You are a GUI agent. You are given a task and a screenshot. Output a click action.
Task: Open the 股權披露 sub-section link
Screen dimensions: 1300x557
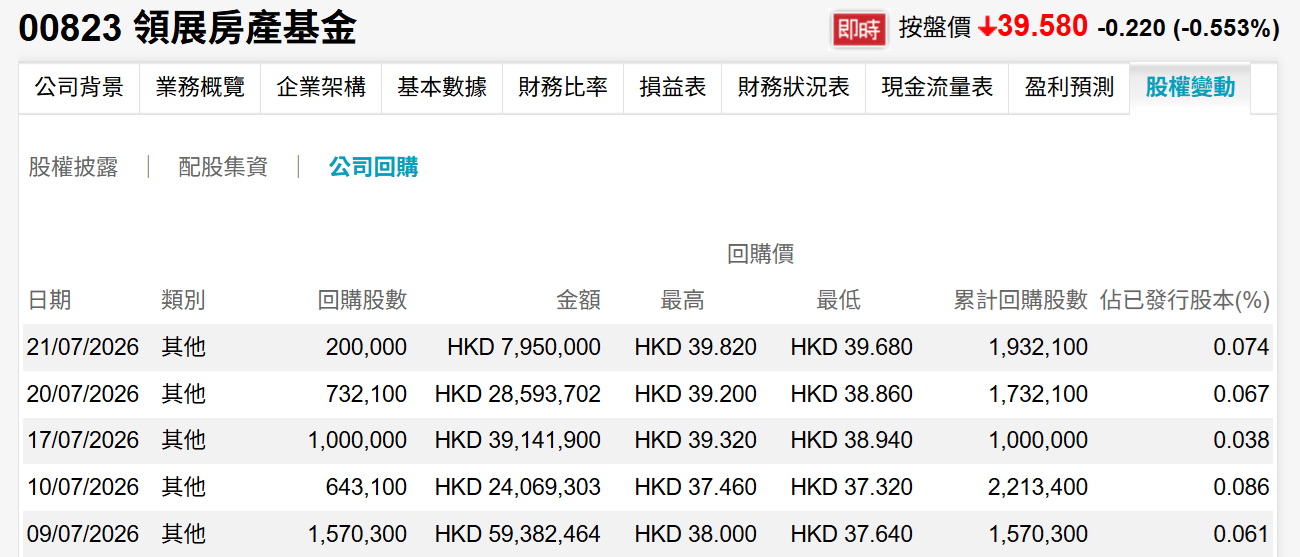[73, 167]
